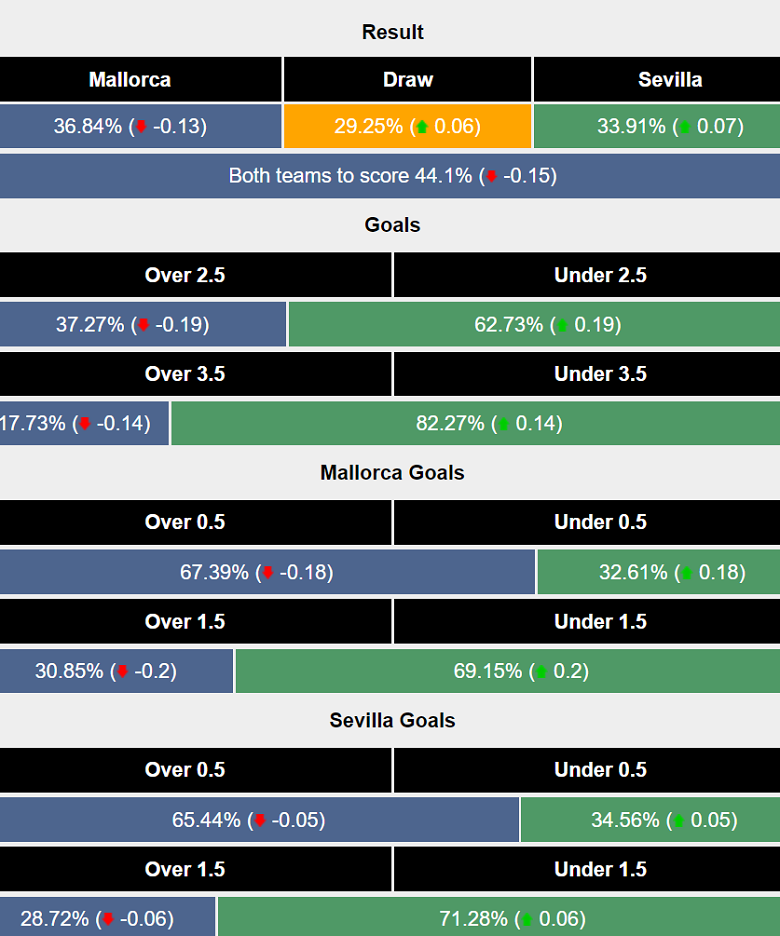The width and height of the screenshot is (780, 936).
Task: Click the Sevilla Goals section title
Action: 392,720
